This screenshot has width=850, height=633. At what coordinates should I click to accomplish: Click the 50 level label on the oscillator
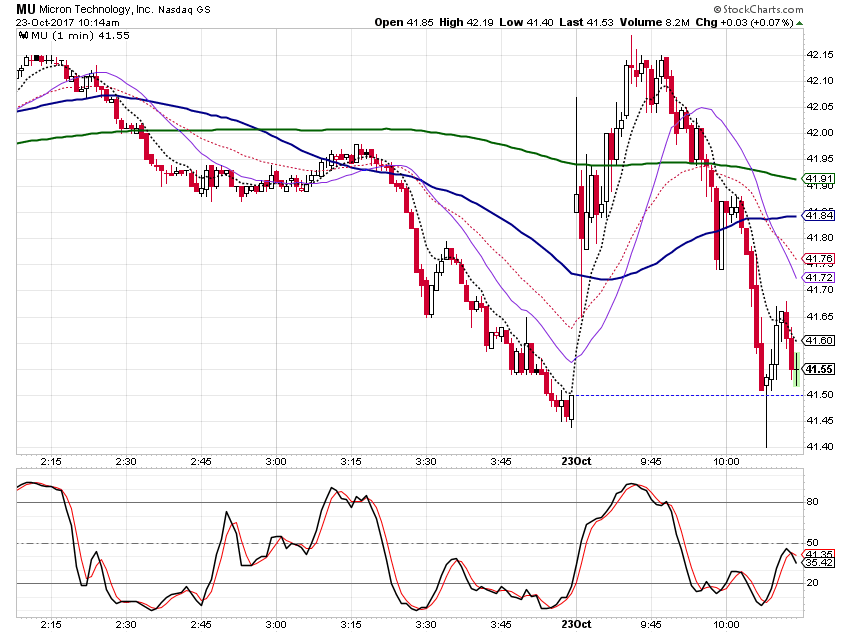(x=813, y=542)
